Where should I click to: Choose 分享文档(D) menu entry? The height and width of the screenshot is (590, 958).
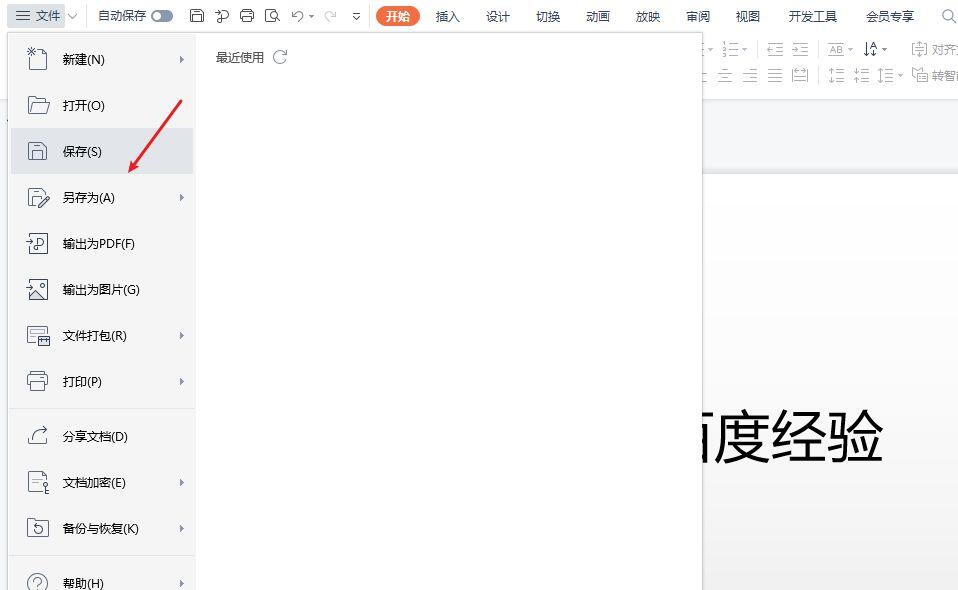[x=101, y=436]
